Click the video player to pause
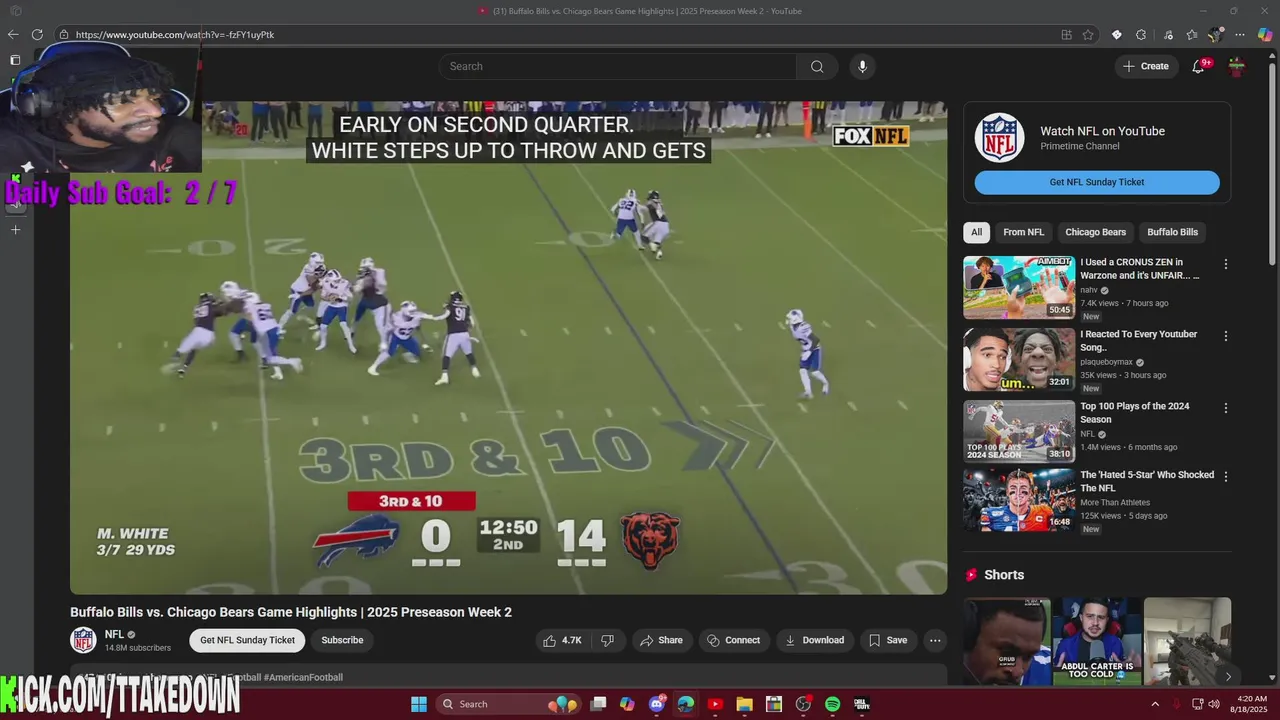This screenshot has height=720, width=1280. pos(508,347)
